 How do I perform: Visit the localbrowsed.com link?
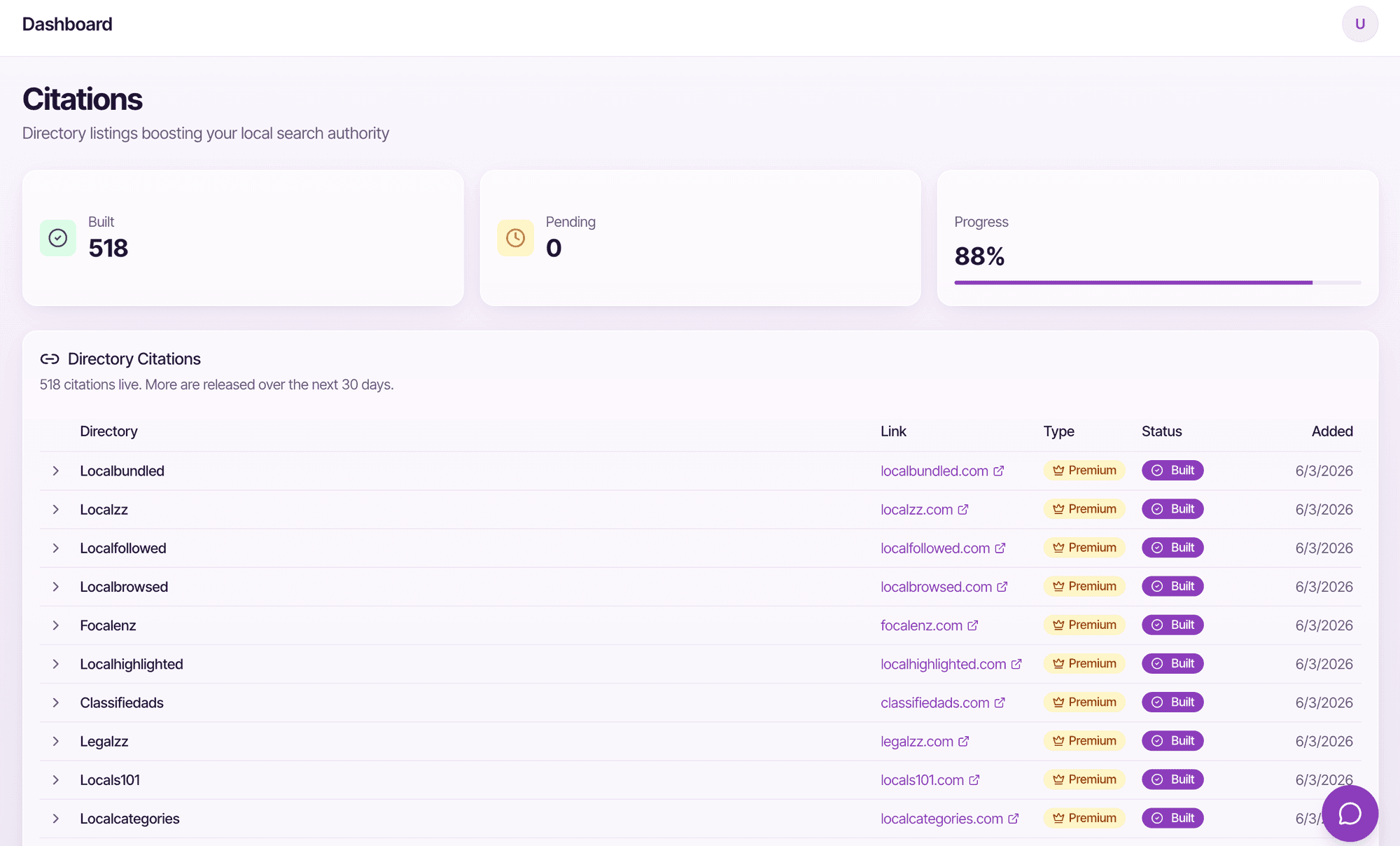coord(936,586)
